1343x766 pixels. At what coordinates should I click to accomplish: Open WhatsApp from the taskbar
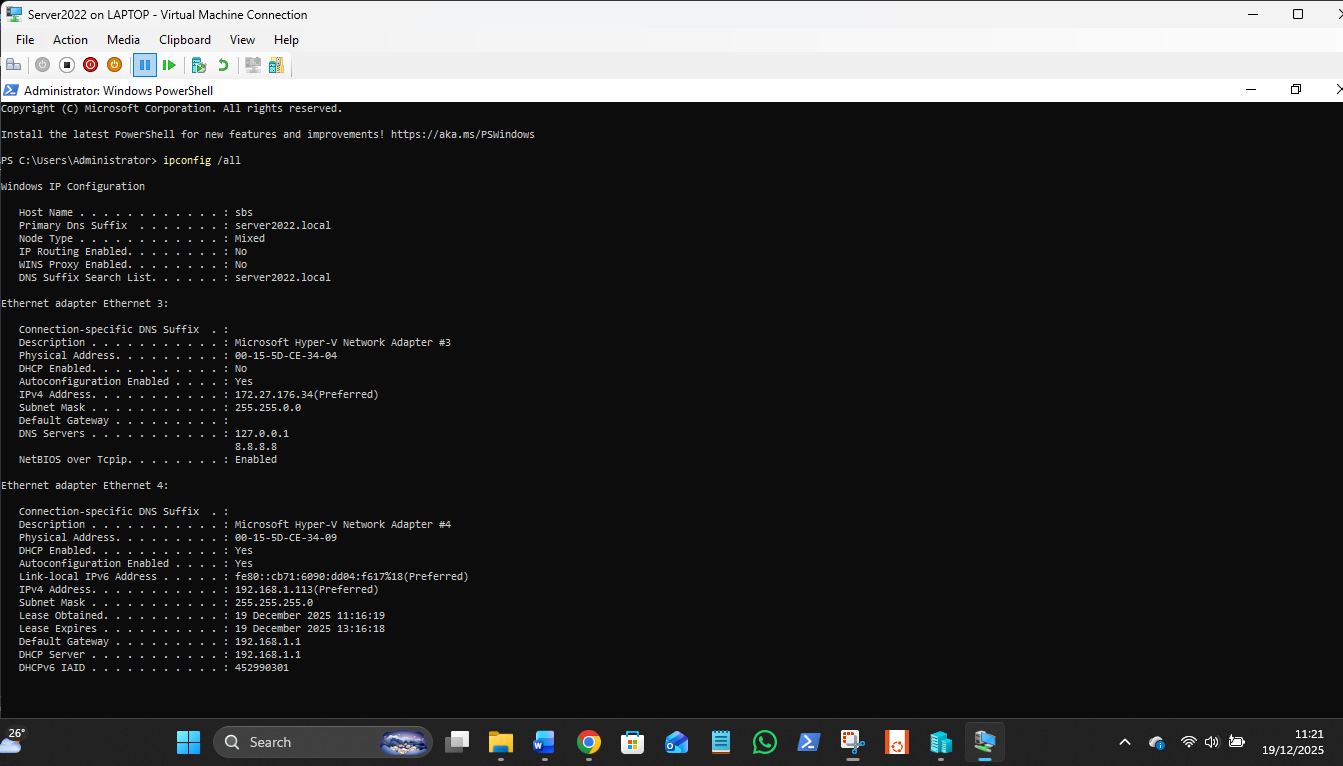pos(765,742)
